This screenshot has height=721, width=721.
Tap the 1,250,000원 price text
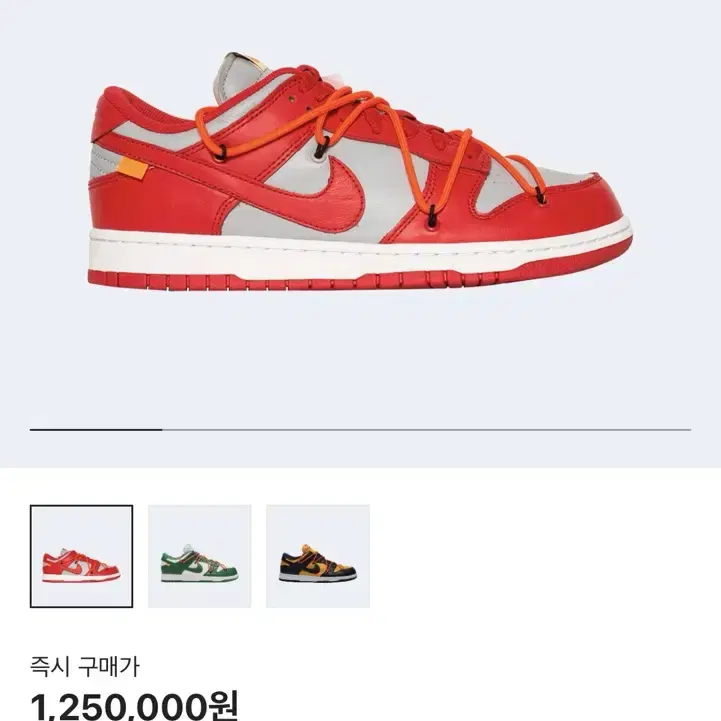click(134, 706)
